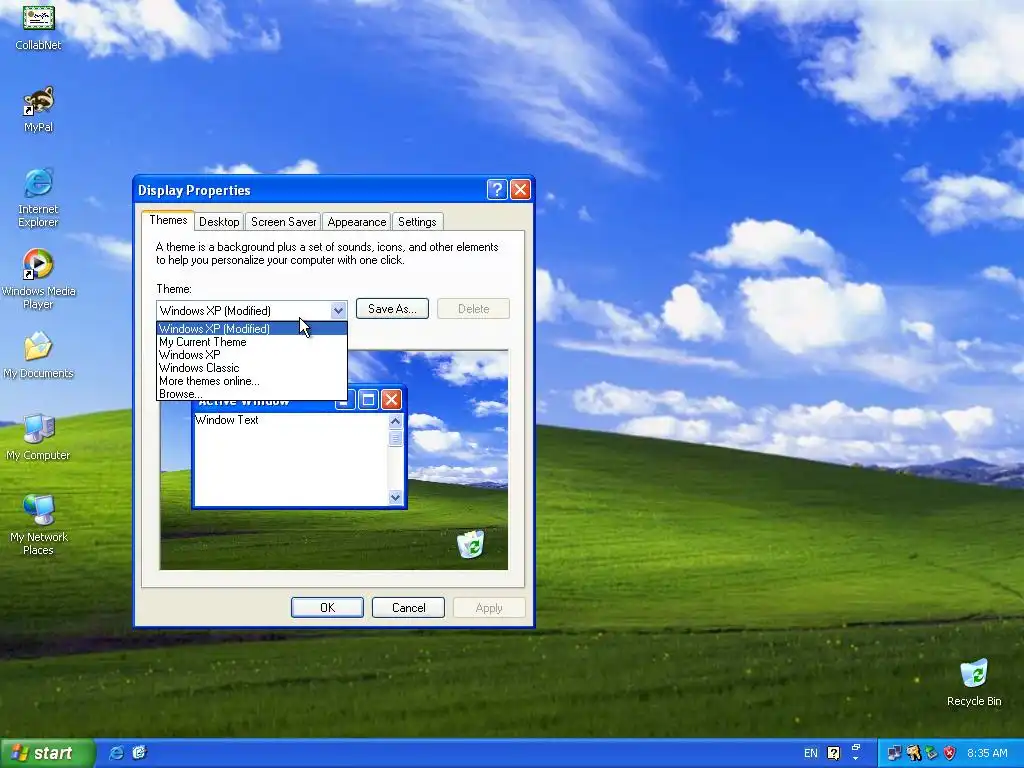This screenshot has width=1024, height=768.
Task: Click the preview window's red close button
Action: [x=391, y=399]
